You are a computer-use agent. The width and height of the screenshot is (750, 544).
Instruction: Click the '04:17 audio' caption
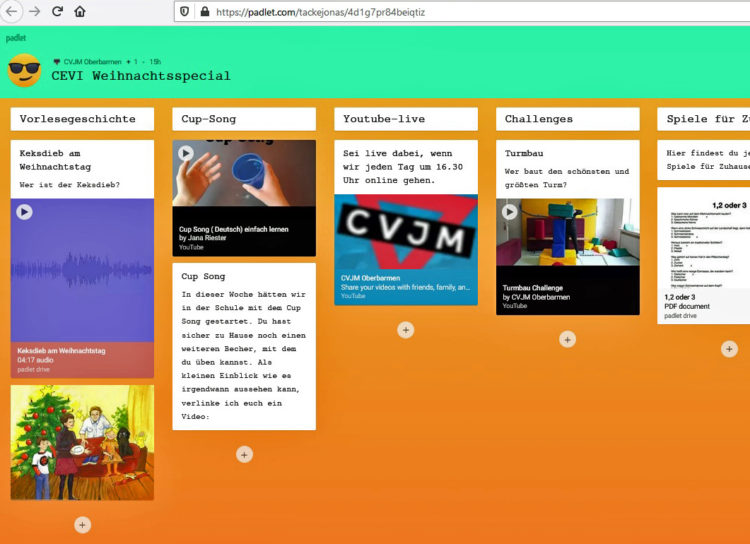35,360
